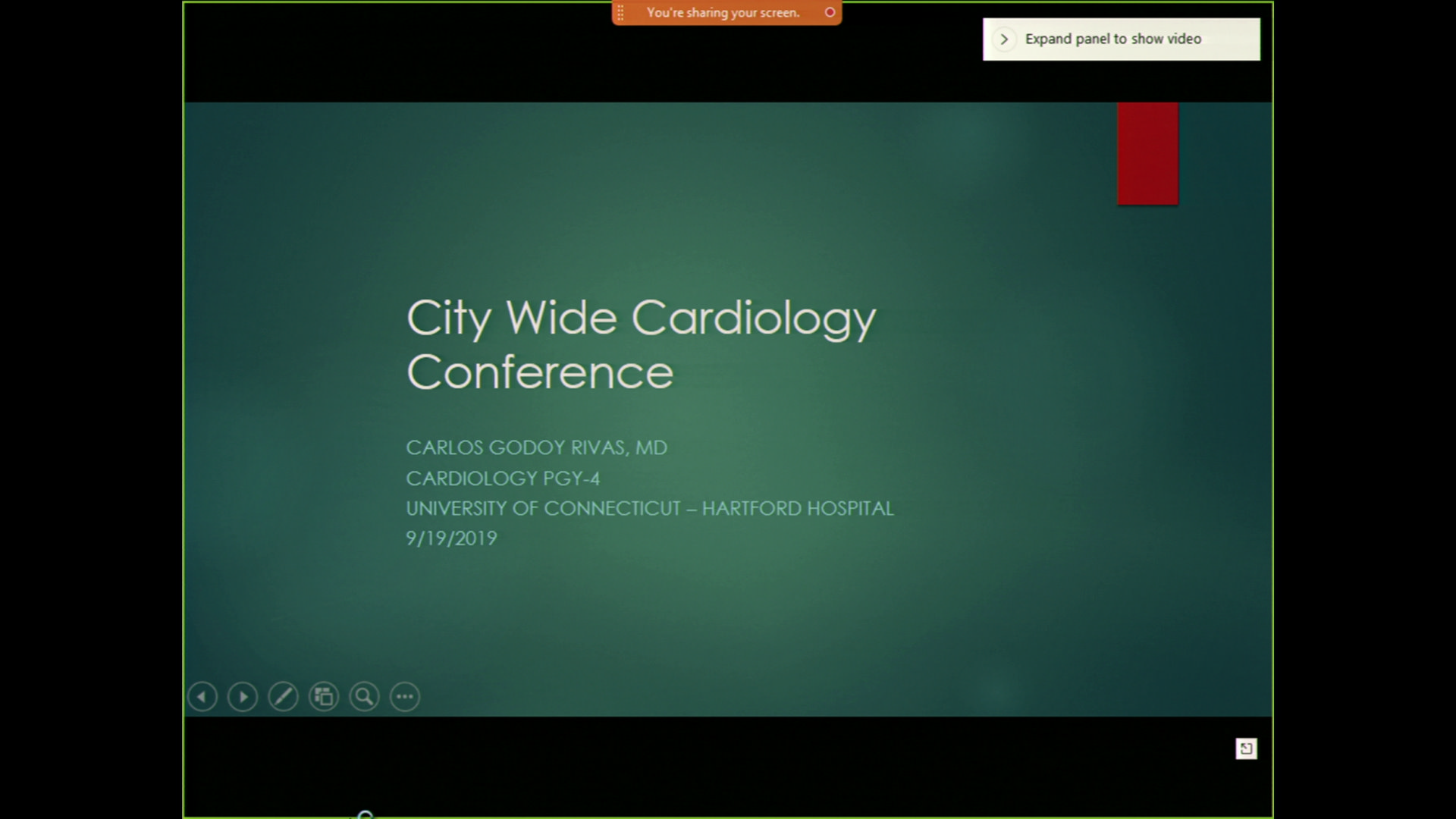Advance to the next slide
Viewport: 1456px width, 819px height.
243,696
